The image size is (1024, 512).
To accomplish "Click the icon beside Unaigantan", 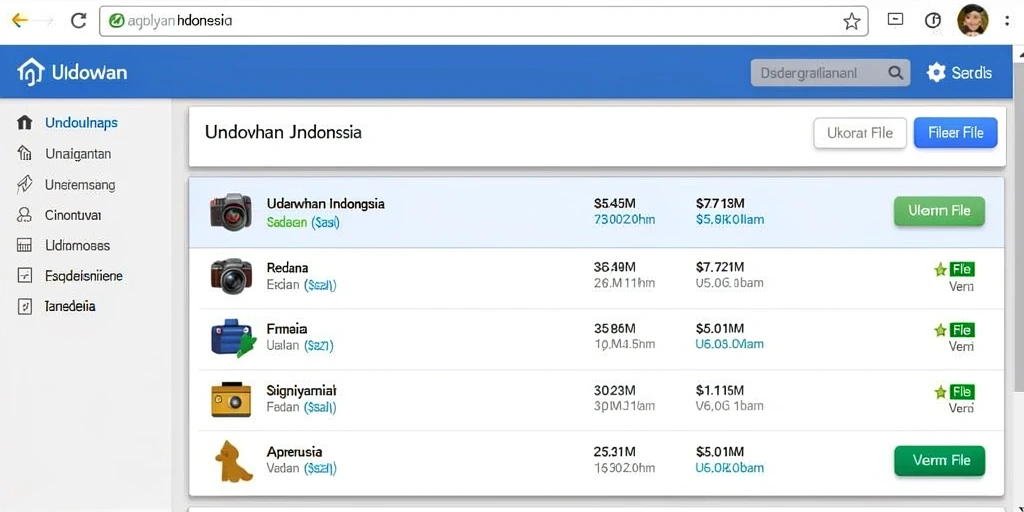I will (x=24, y=153).
